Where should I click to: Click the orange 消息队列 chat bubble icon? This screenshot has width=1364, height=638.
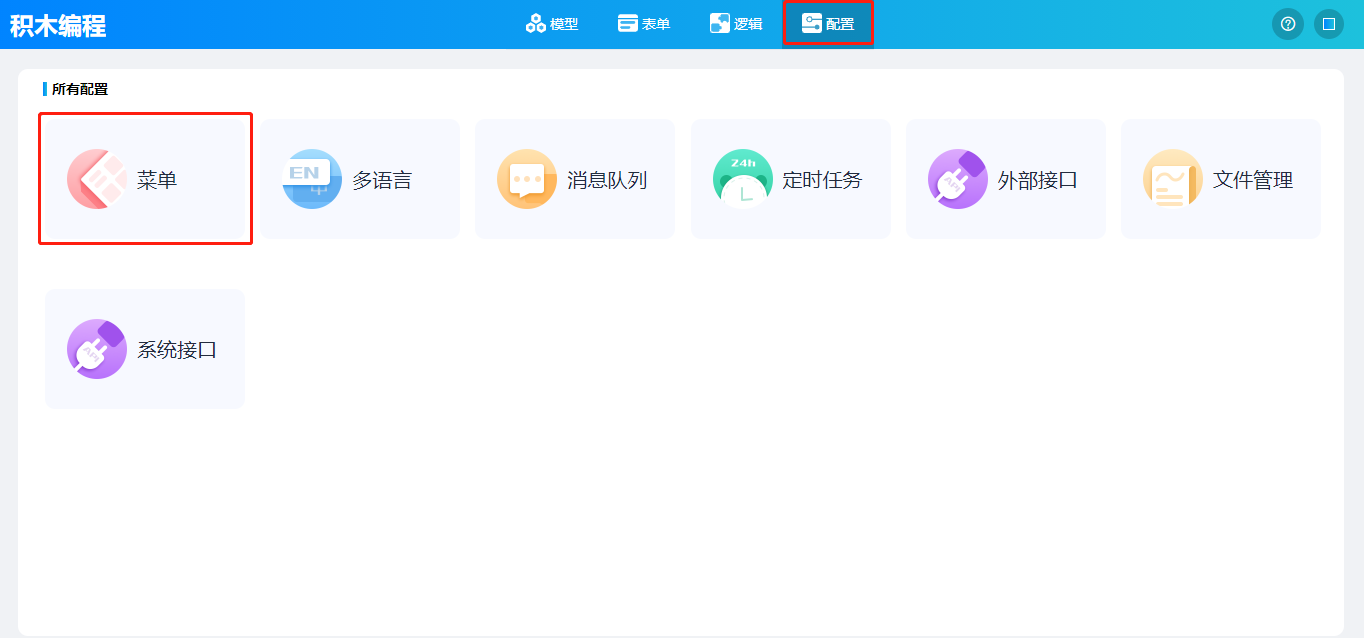(x=527, y=179)
